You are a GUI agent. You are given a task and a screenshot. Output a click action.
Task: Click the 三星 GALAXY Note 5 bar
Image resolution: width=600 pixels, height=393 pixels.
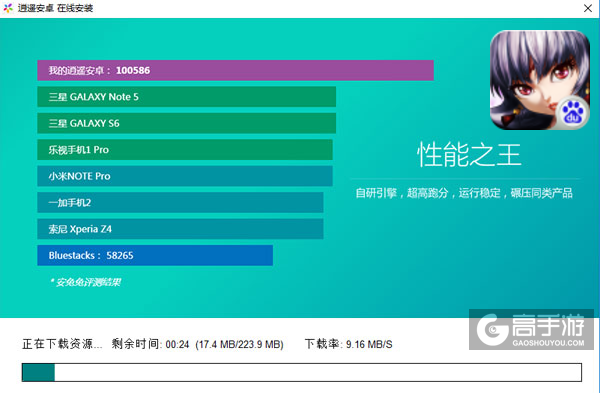click(x=186, y=97)
